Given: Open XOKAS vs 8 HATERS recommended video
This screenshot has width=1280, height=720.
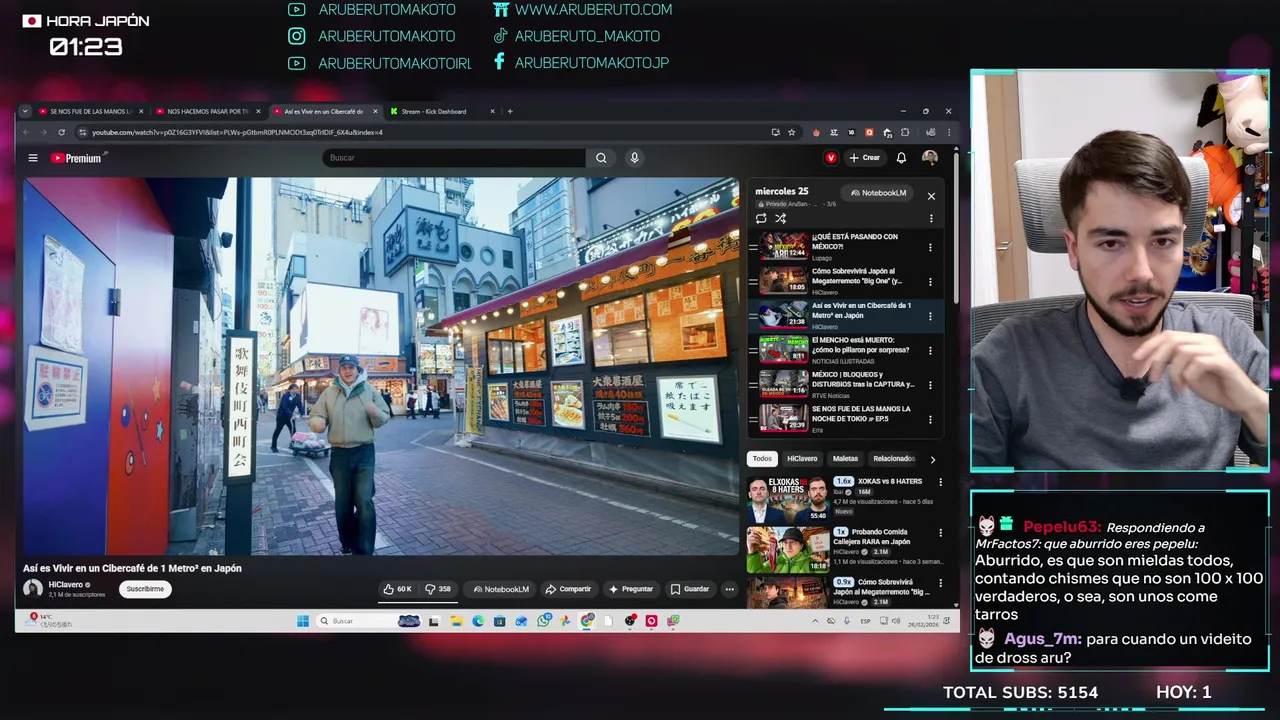Looking at the screenshot, I should tap(788, 498).
